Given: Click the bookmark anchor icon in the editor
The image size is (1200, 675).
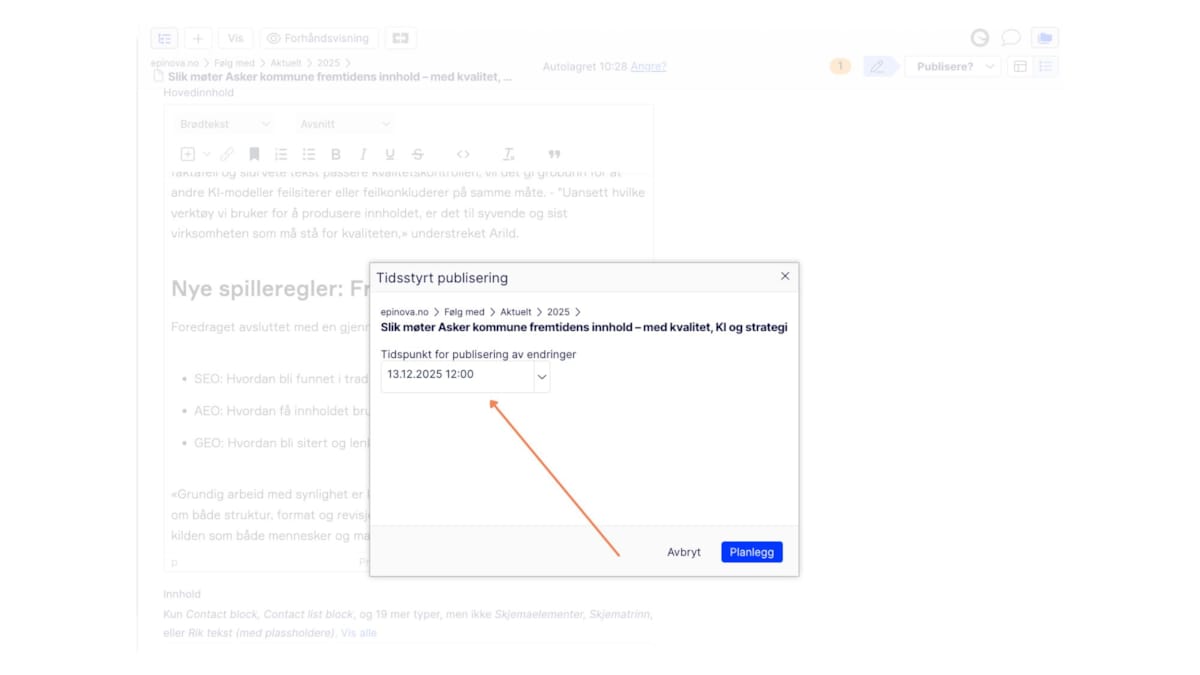Looking at the screenshot, I should 254,154.
